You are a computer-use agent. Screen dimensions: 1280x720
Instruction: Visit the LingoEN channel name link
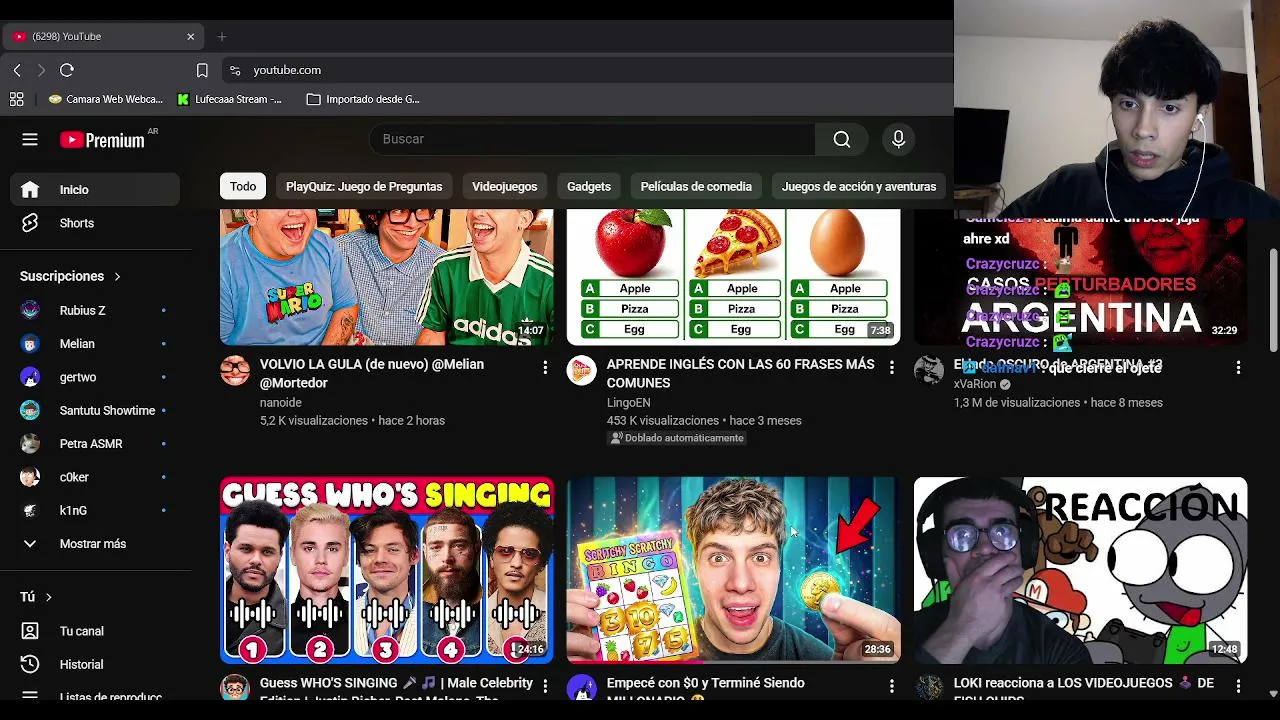coord(629,402)
